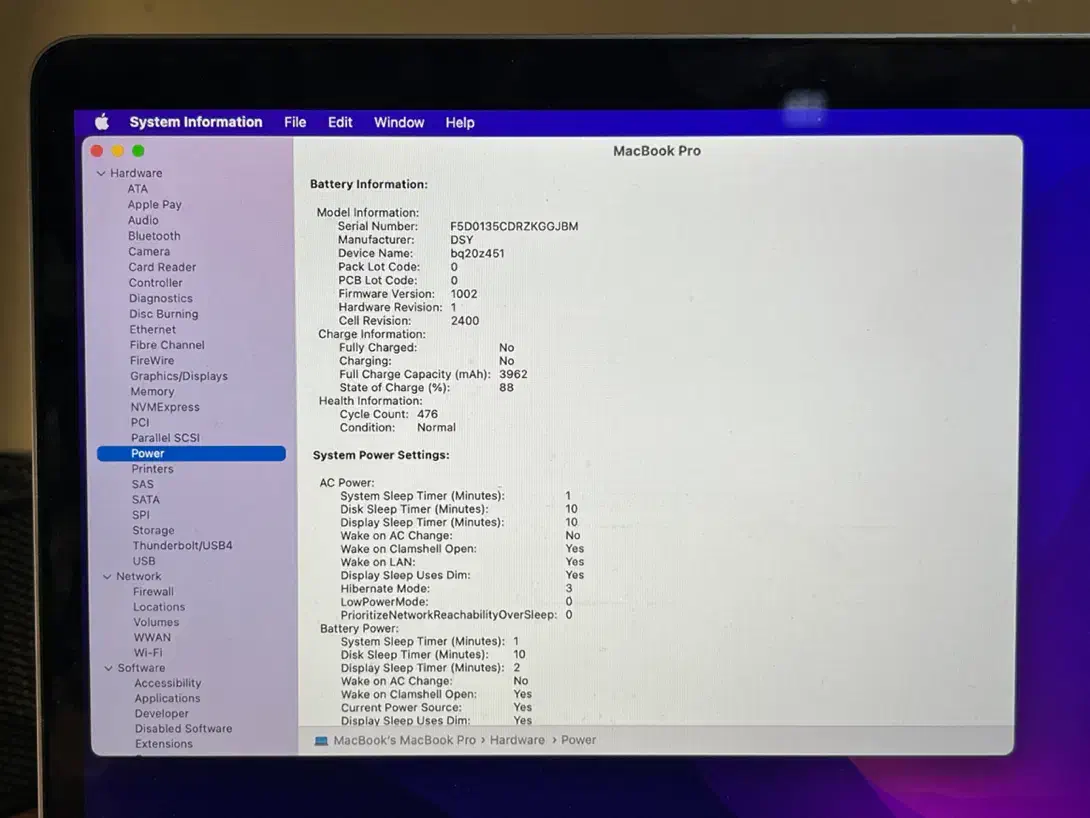Select Storage in the hardware list

[153, 531]
